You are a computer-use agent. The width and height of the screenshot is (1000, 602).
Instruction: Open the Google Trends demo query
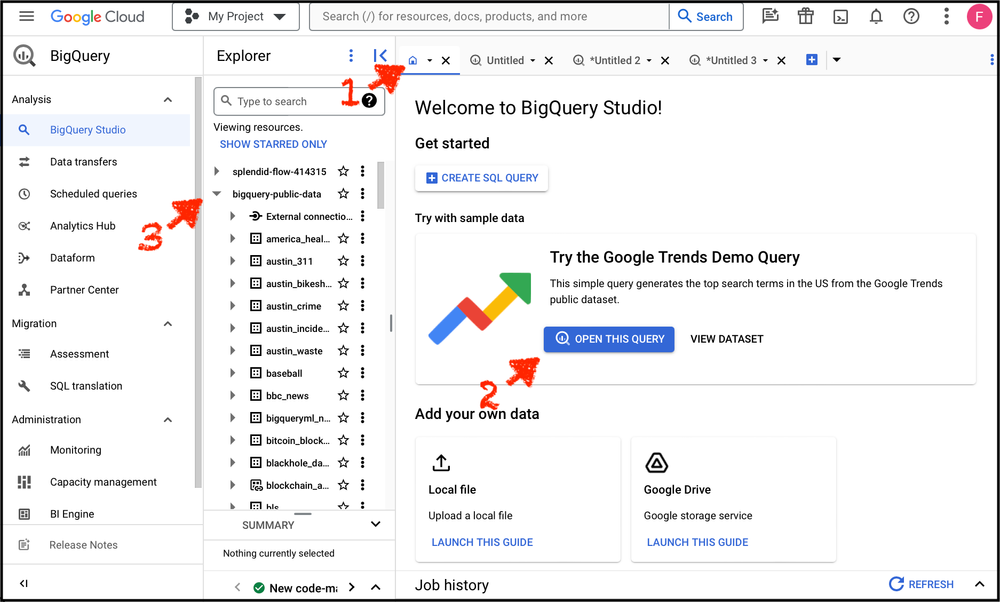(609, 339)
